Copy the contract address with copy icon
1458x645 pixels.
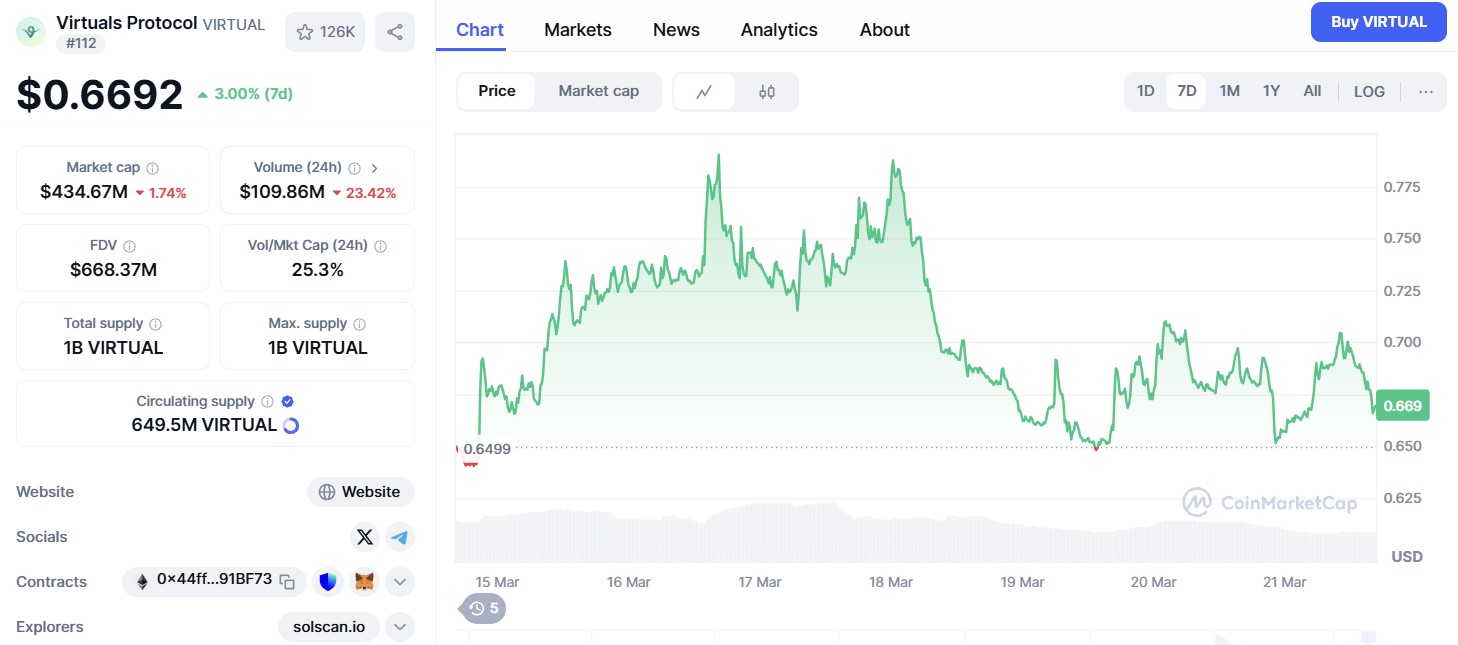pos(287,581)
